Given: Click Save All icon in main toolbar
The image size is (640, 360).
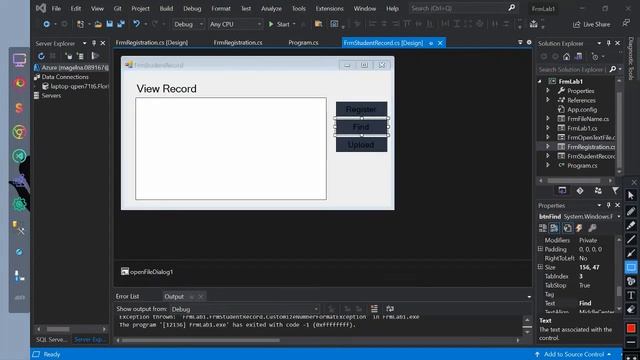Looking at the screenshot, I should (121, 24).
